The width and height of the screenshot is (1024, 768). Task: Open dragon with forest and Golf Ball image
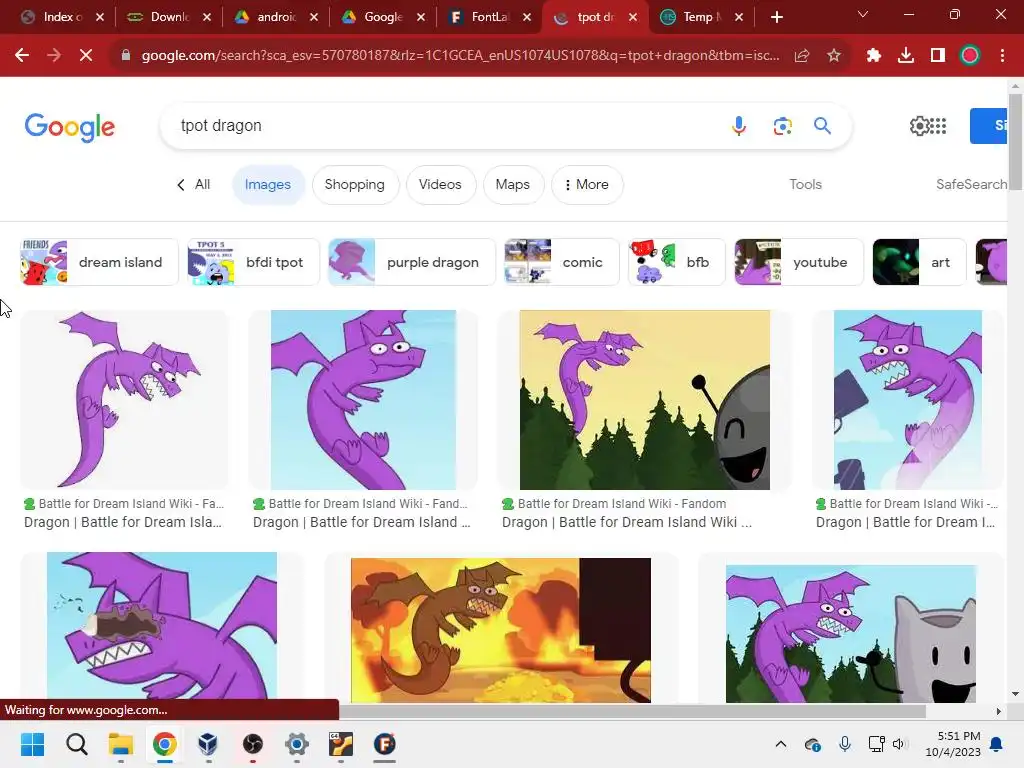coord(645,400)
